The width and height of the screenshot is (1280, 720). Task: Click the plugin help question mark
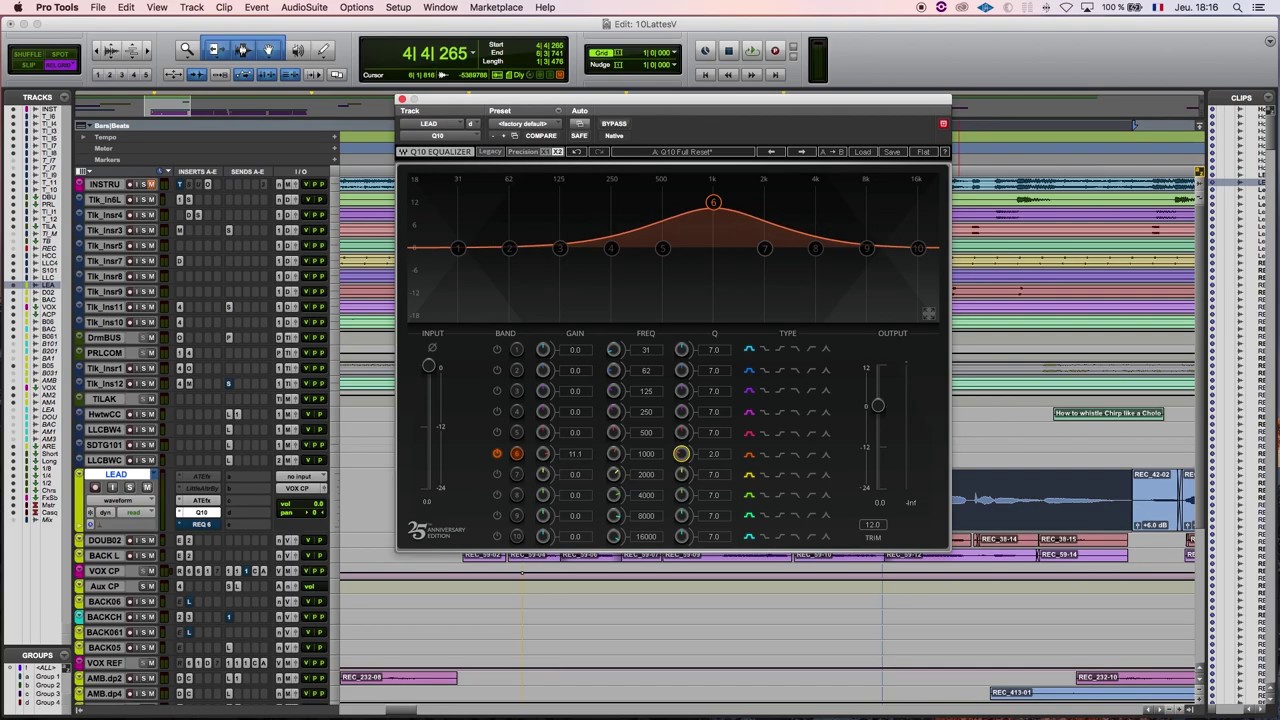click(x=944, y=152)
